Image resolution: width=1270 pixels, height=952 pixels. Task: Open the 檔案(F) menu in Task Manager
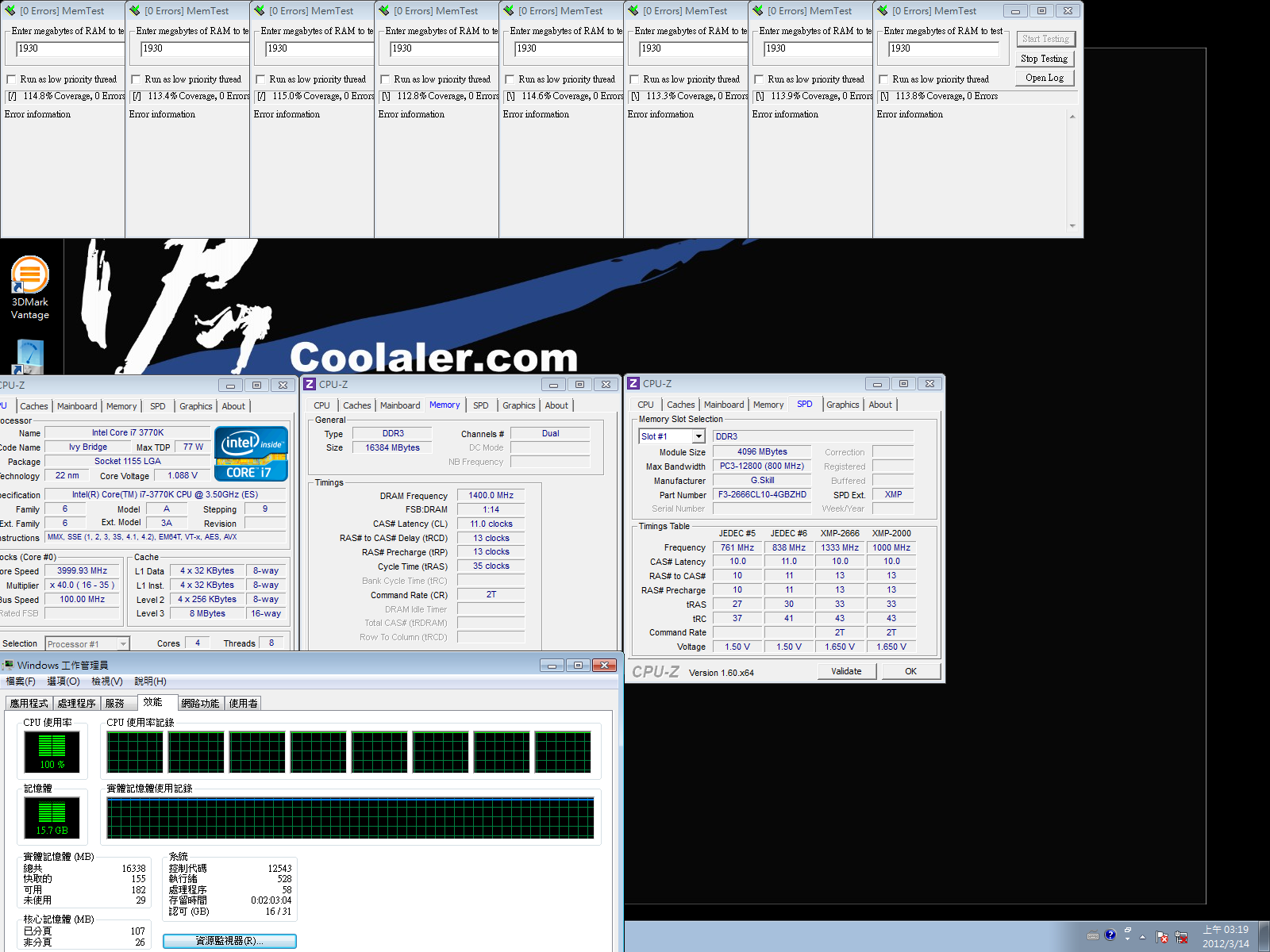pos(21,681)
